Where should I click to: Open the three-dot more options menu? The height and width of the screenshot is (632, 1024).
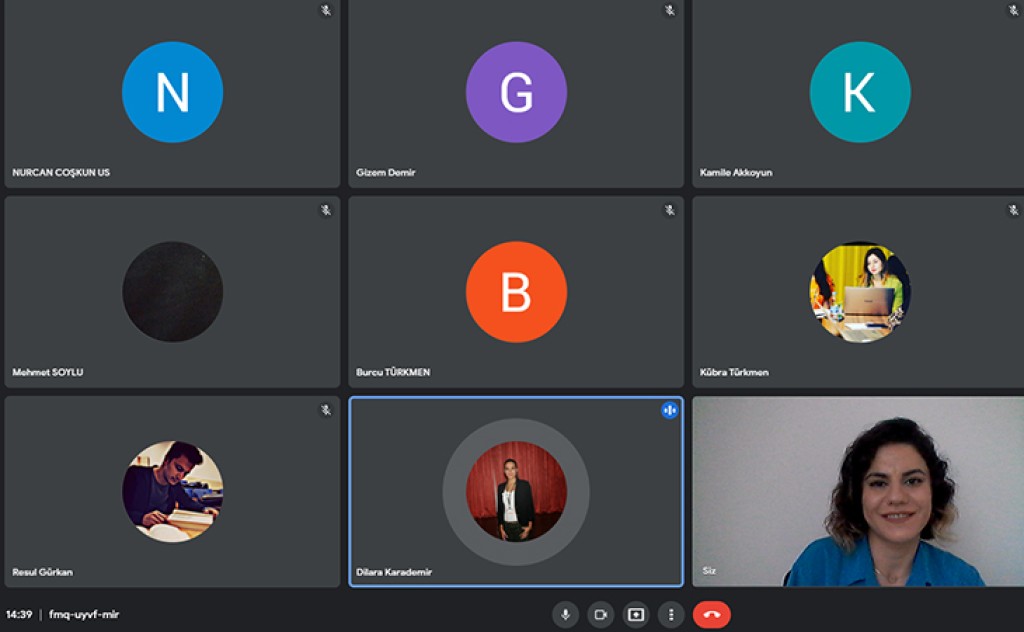coord(671,614)
